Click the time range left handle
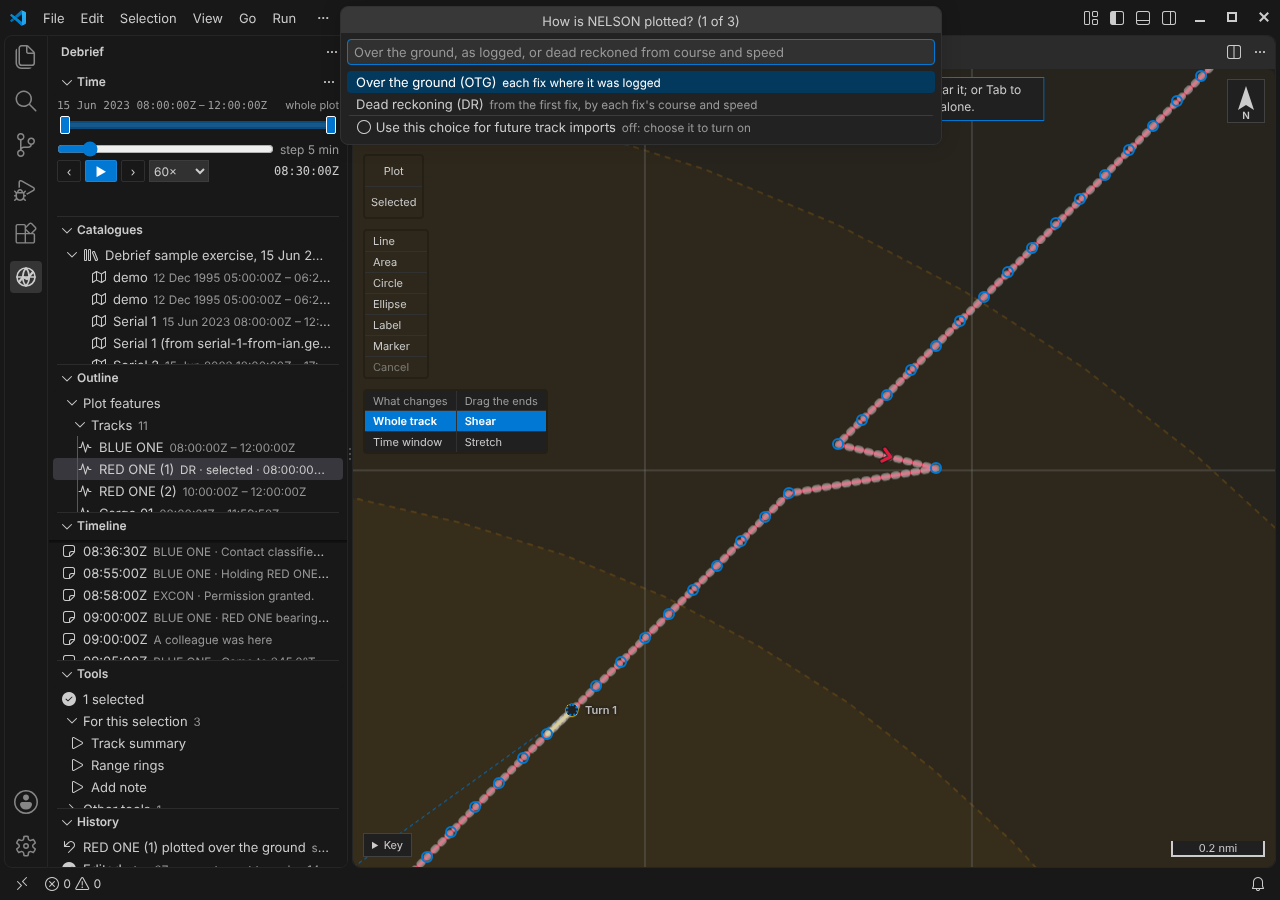This screenshot has height=900, width=1280. (65, 125)
